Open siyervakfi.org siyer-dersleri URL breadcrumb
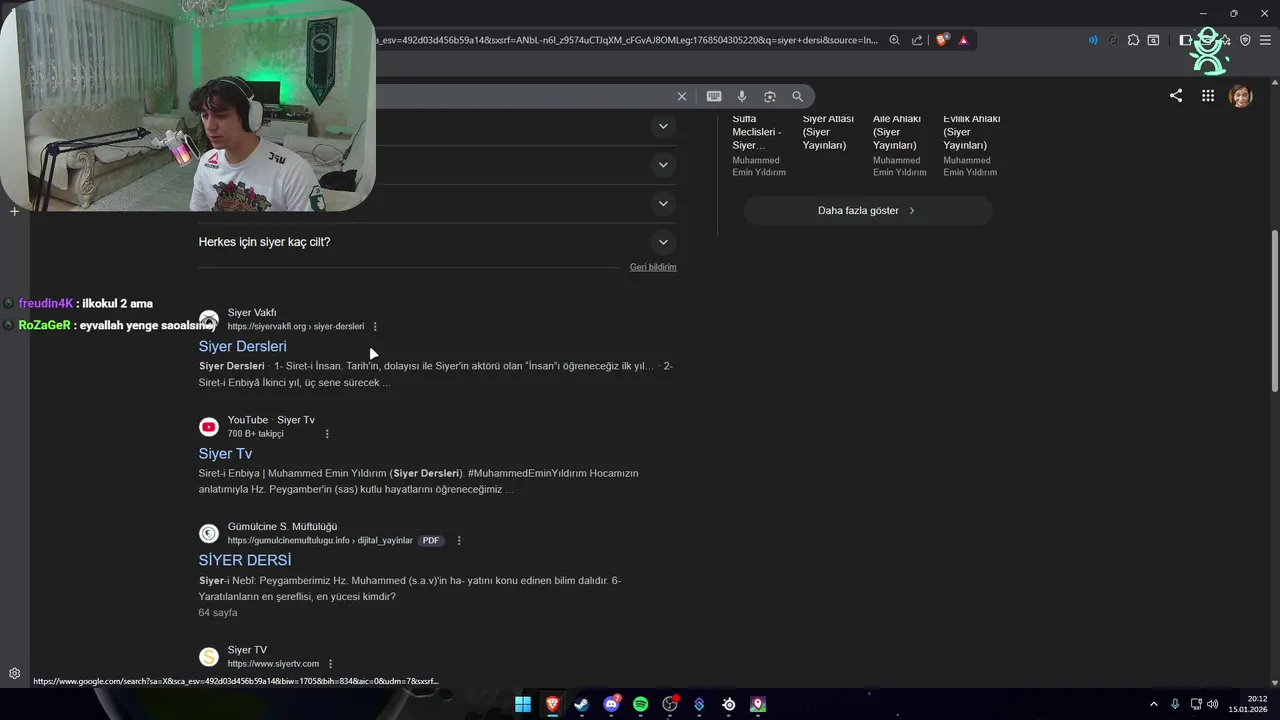Image resolution: width=1280 pixels, height=720 pixels. [x=296, y=327]
